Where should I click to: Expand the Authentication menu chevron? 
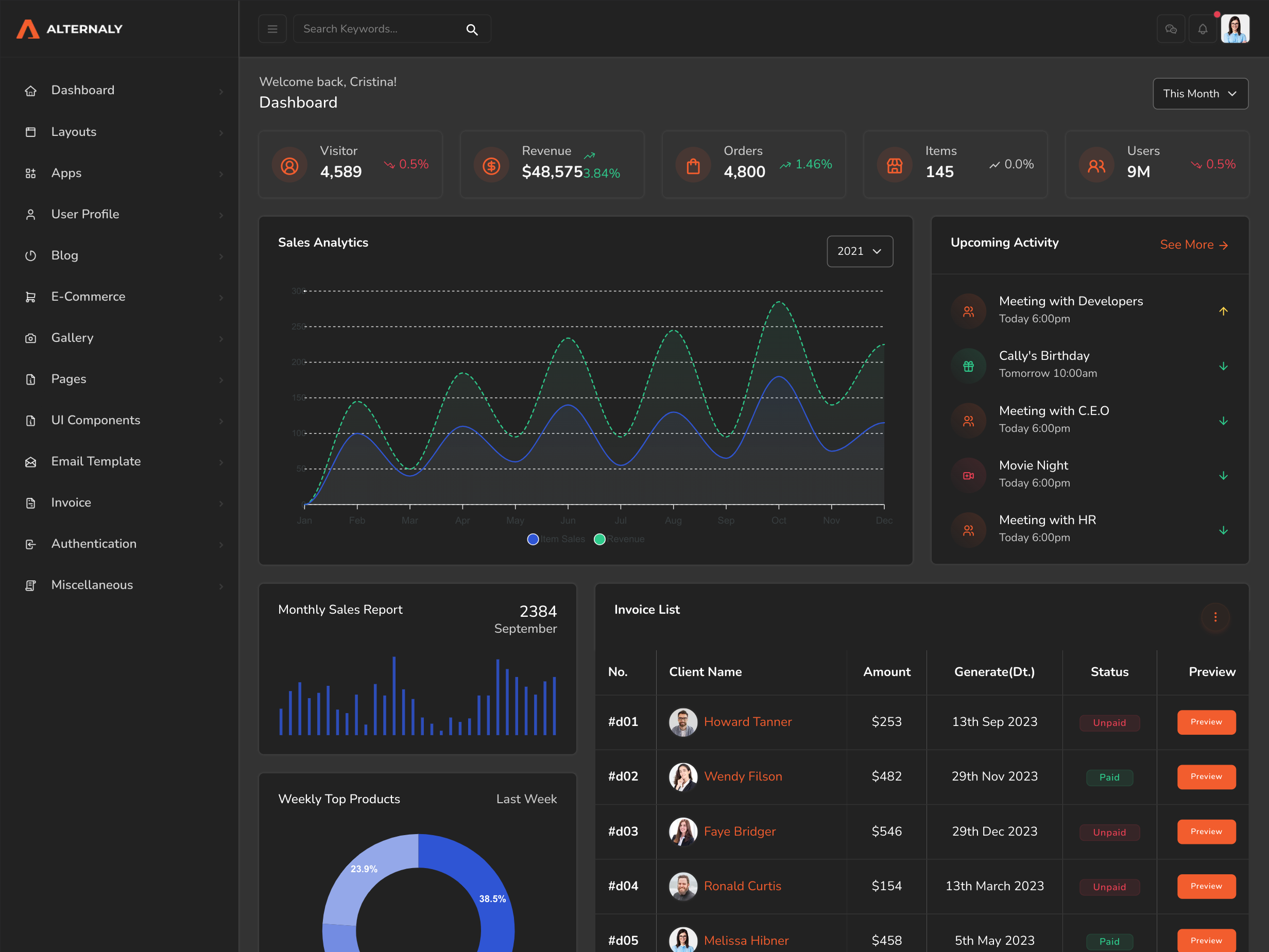point(221,545)
